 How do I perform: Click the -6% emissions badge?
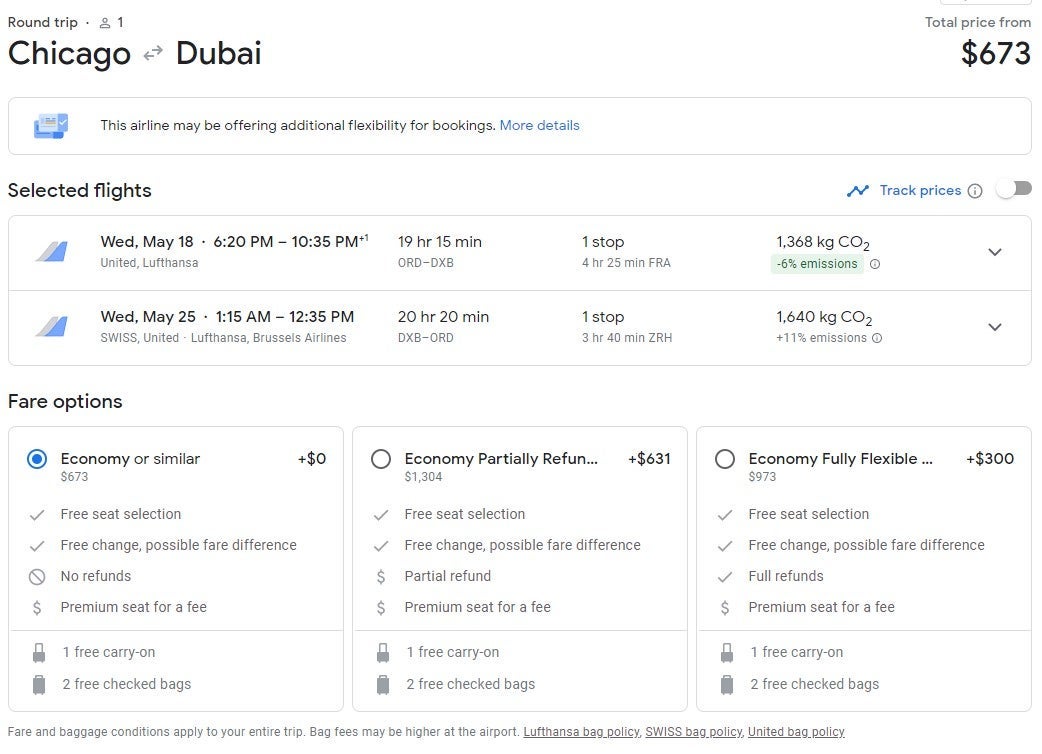[x=817, y=264]
